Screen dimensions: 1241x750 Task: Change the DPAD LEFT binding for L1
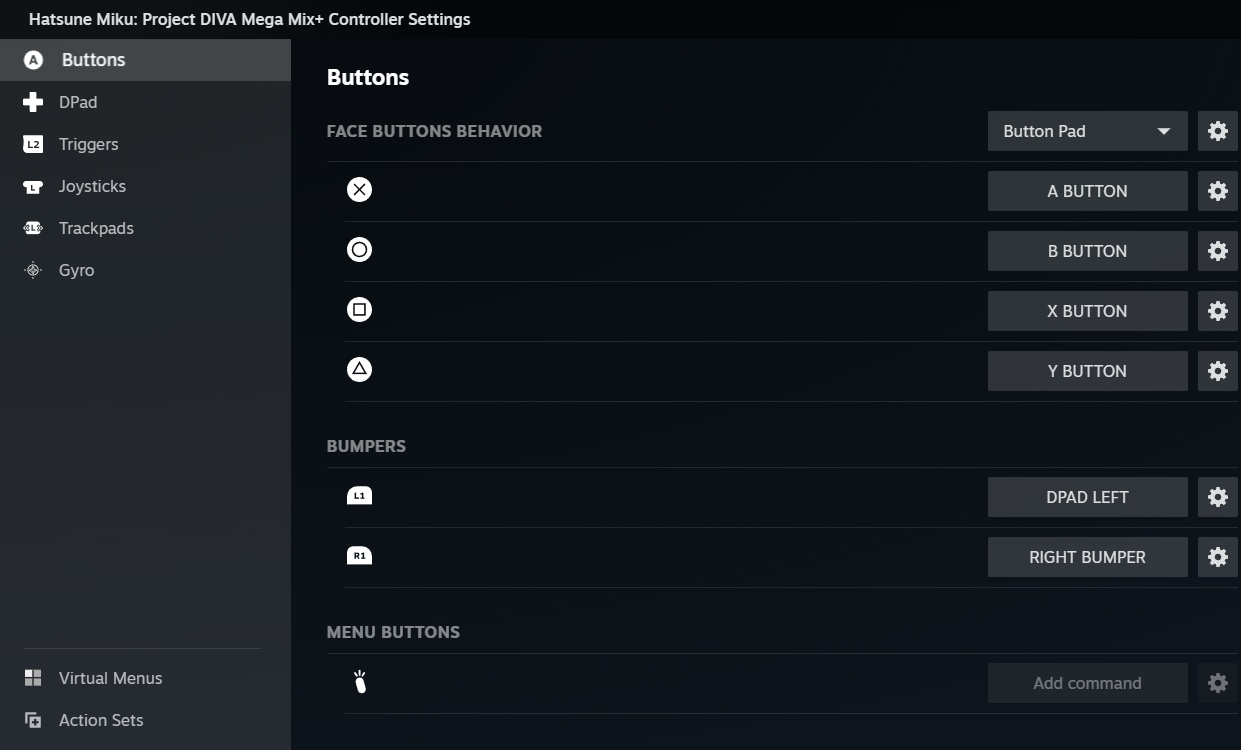pos(1087,497)
